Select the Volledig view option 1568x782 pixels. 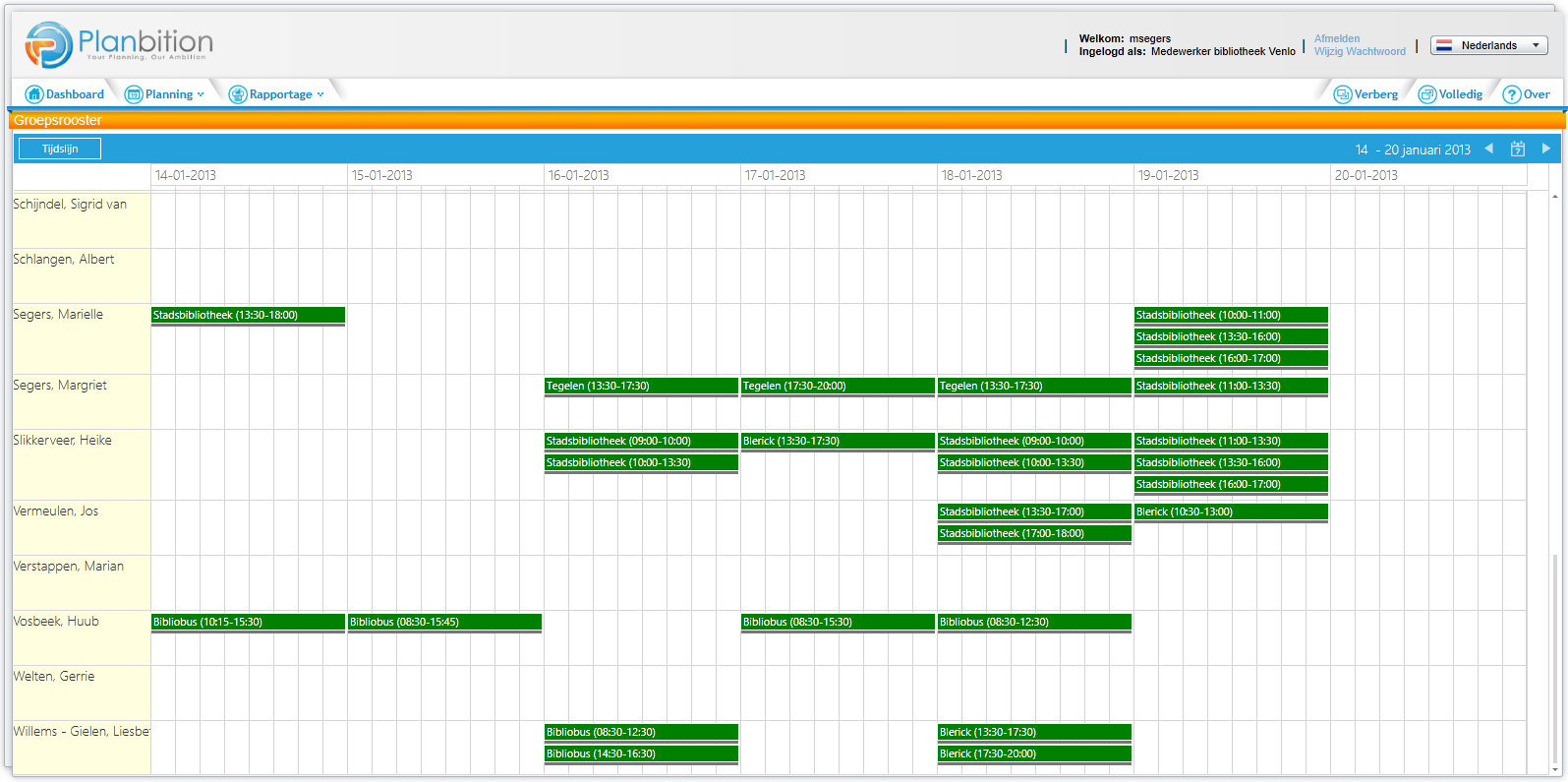(x=1461, y=94)
